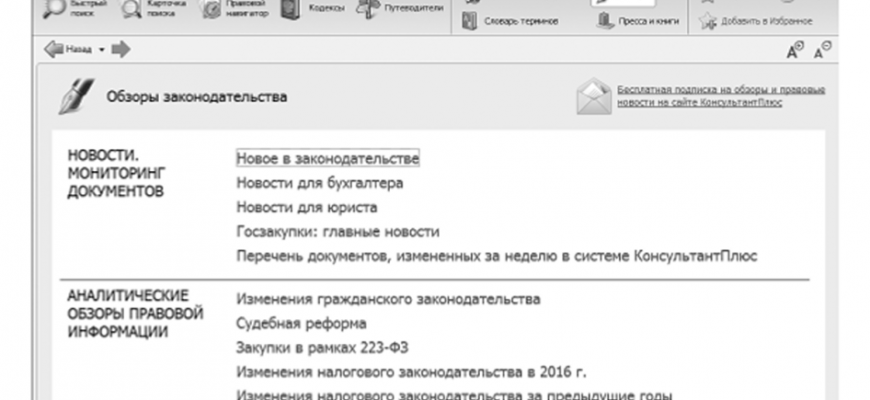Open Новости для юриста
The width and height of the screenshot is (870, 400).
coord(307,207)
